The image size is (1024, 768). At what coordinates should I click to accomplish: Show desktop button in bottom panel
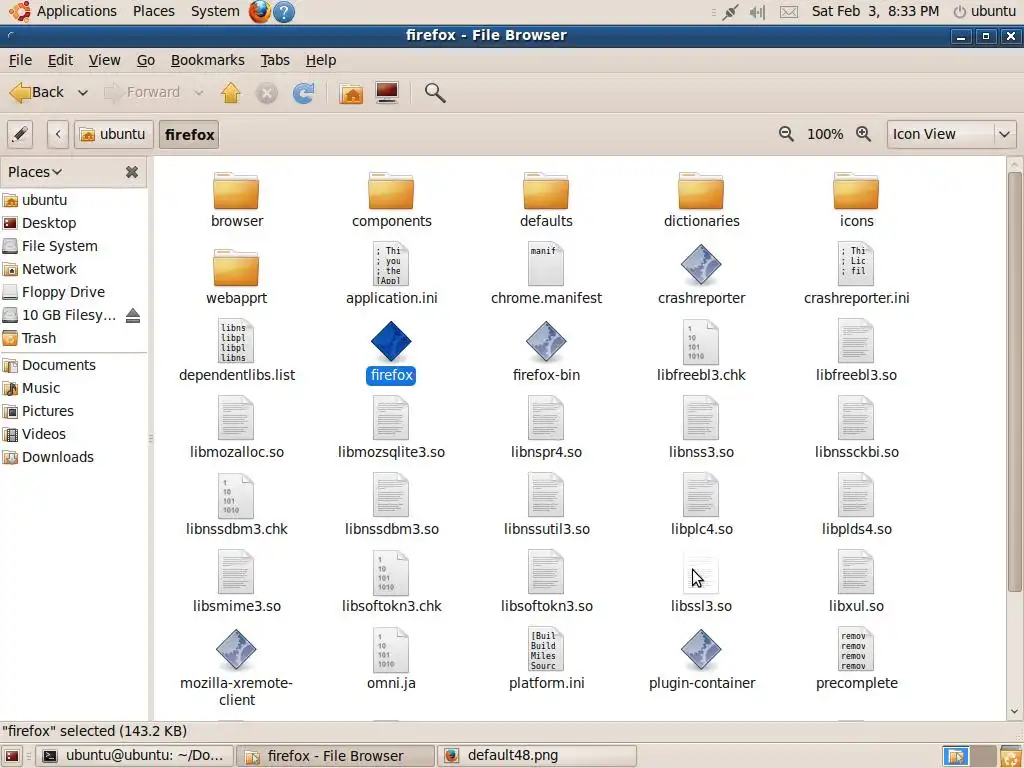(12, 756)
